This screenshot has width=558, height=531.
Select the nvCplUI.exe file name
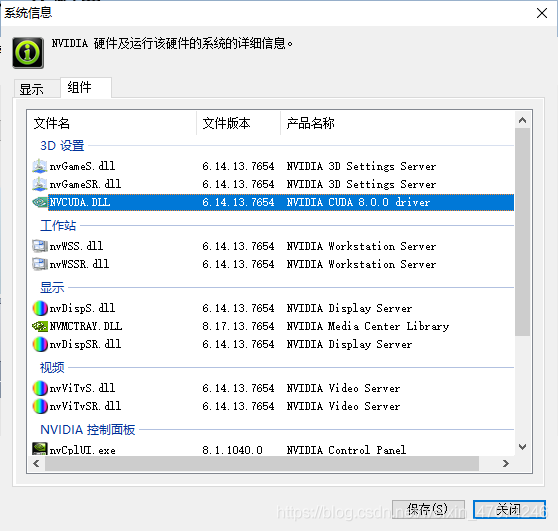point(83,450)
